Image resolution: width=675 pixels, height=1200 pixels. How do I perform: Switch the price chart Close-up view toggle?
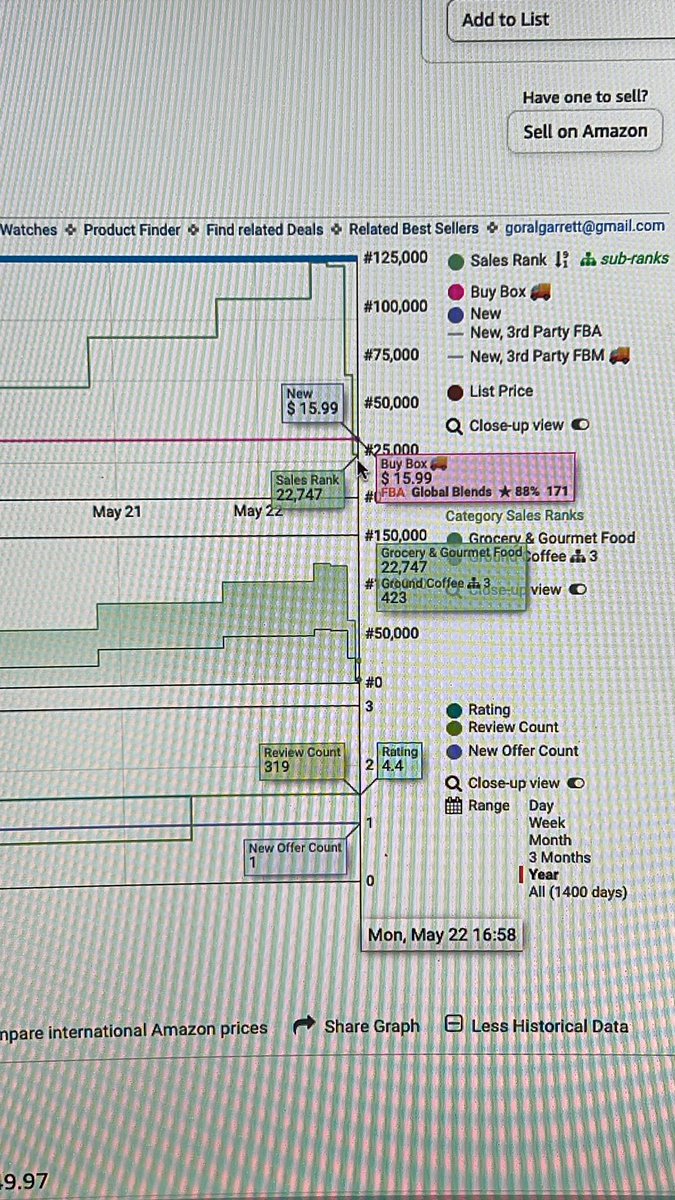click(x=580, y=425)
